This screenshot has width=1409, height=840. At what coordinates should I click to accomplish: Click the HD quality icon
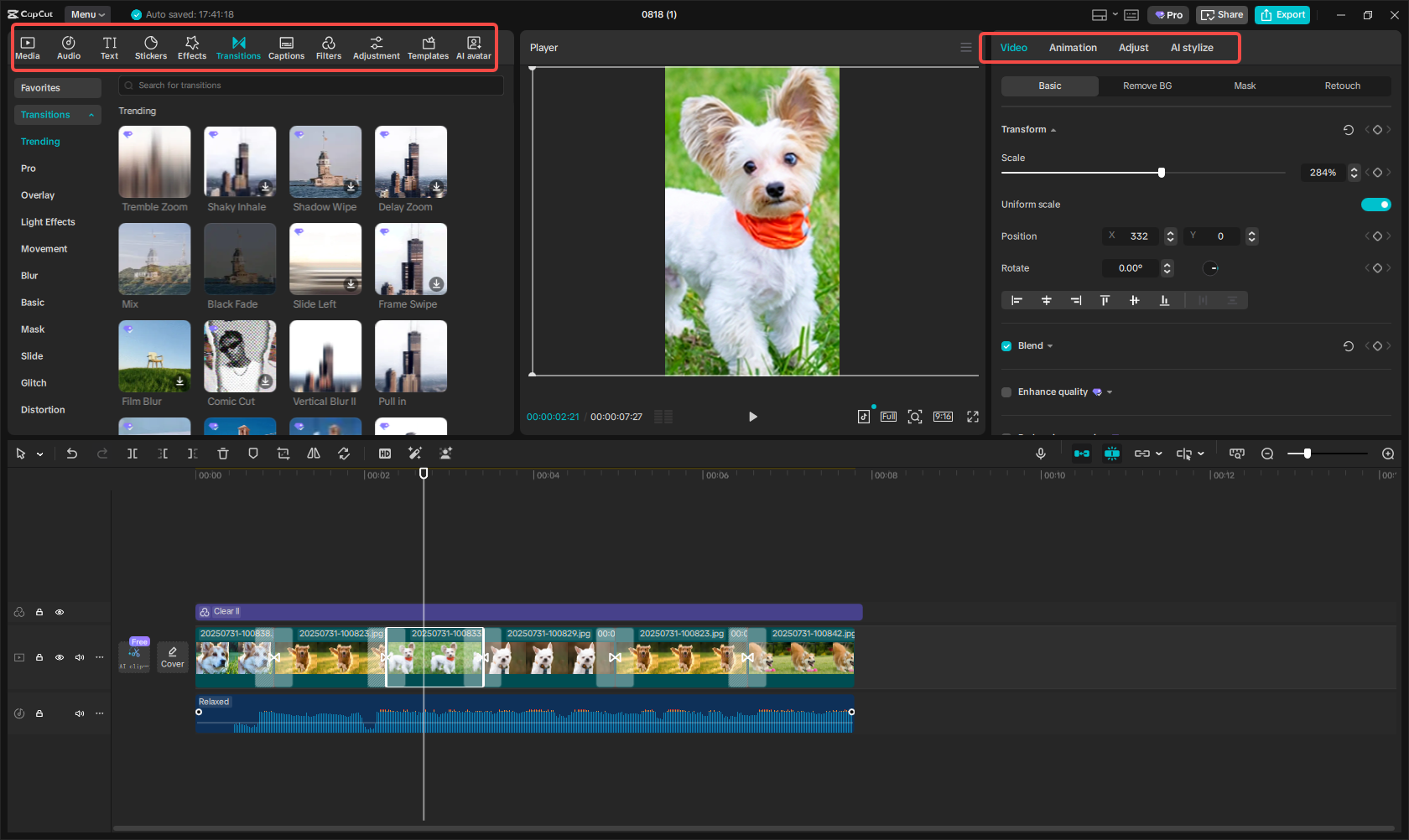[385, 454]
